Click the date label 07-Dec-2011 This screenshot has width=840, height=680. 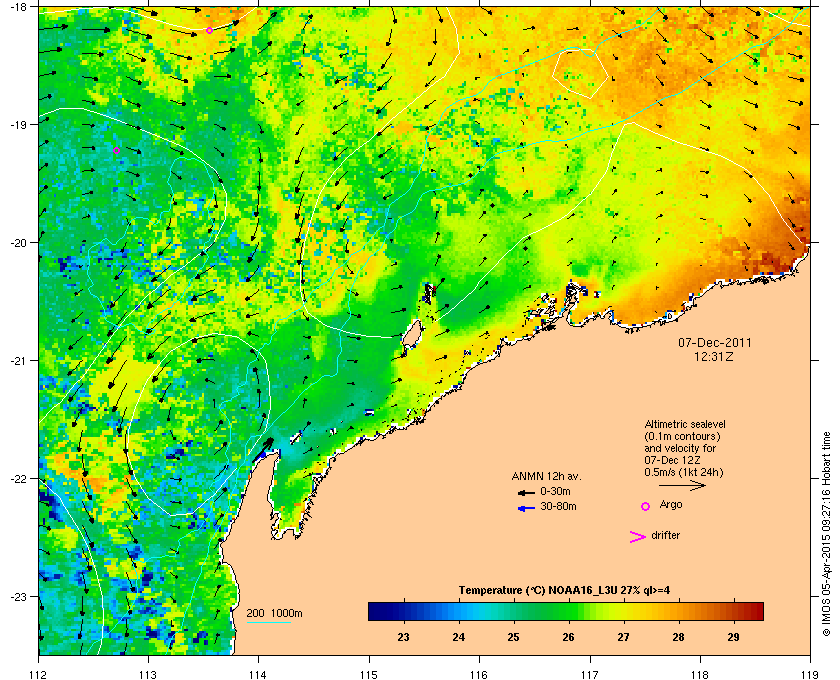pos(714,342)
